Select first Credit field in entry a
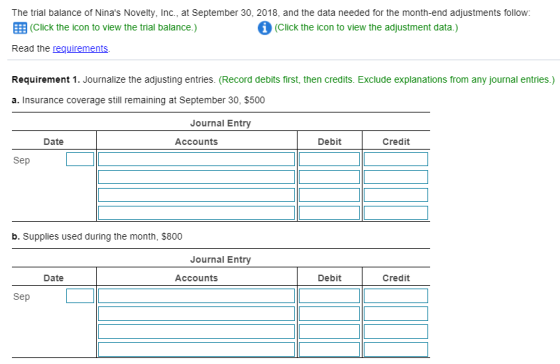 tap(396, 159)
